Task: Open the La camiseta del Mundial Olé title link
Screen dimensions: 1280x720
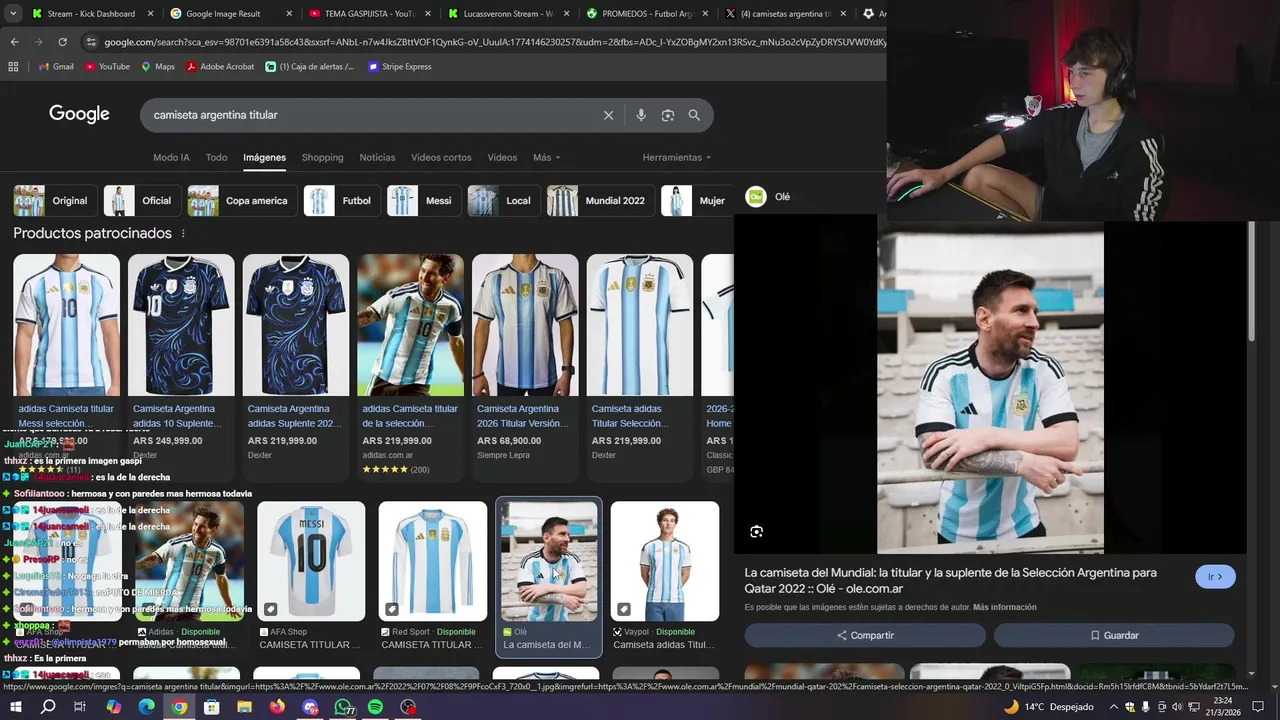Action: 950,580
